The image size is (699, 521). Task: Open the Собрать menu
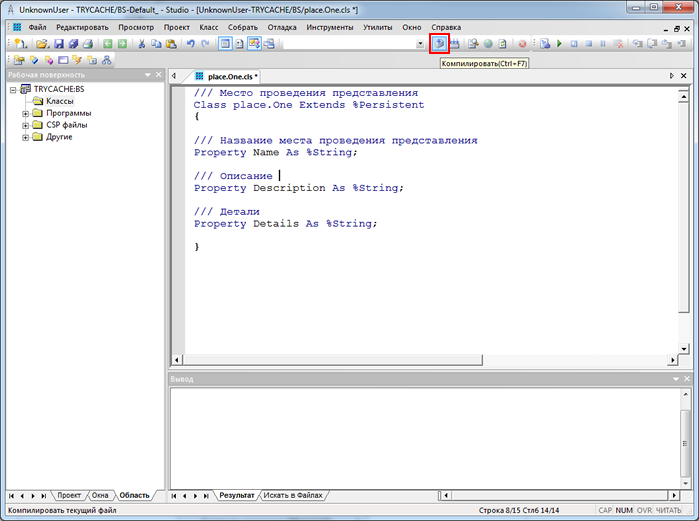click(243, 27)
